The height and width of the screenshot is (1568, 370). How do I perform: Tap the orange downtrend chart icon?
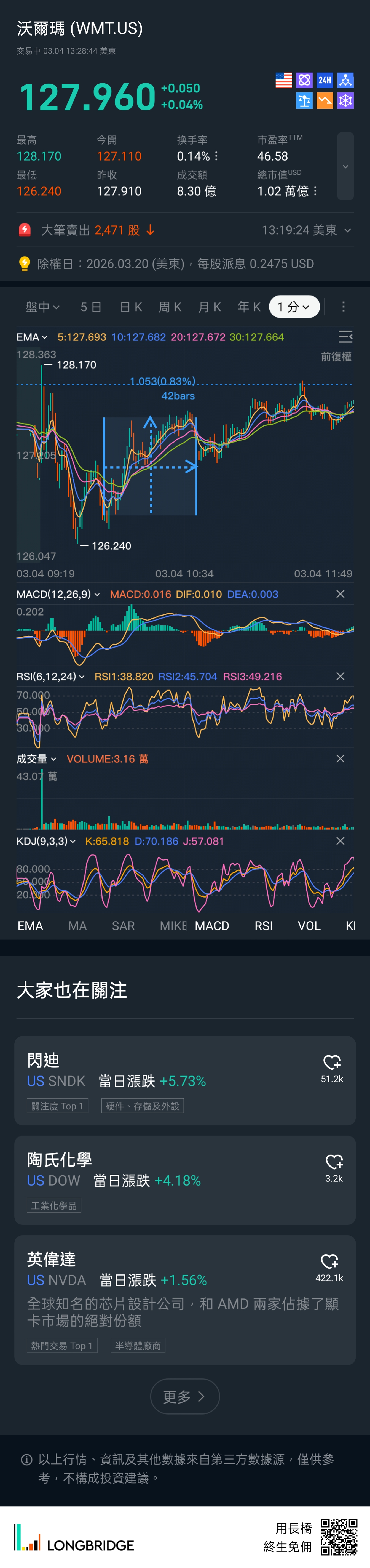[325, 100]
